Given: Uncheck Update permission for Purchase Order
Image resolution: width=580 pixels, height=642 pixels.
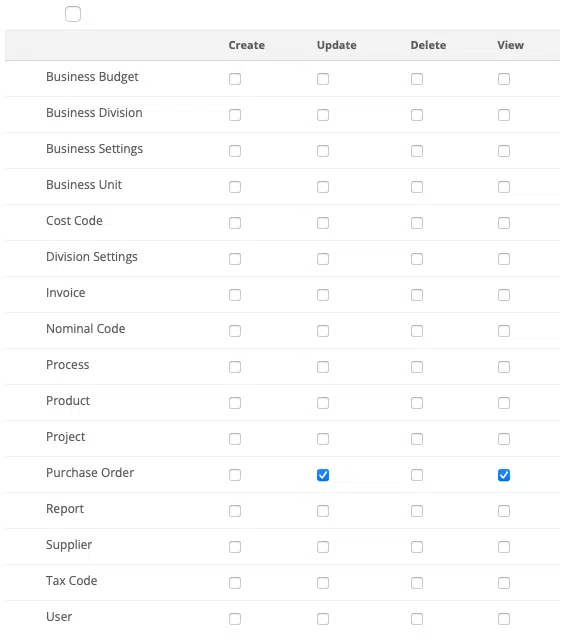Looking at the screenshot, I should (323, 475).
